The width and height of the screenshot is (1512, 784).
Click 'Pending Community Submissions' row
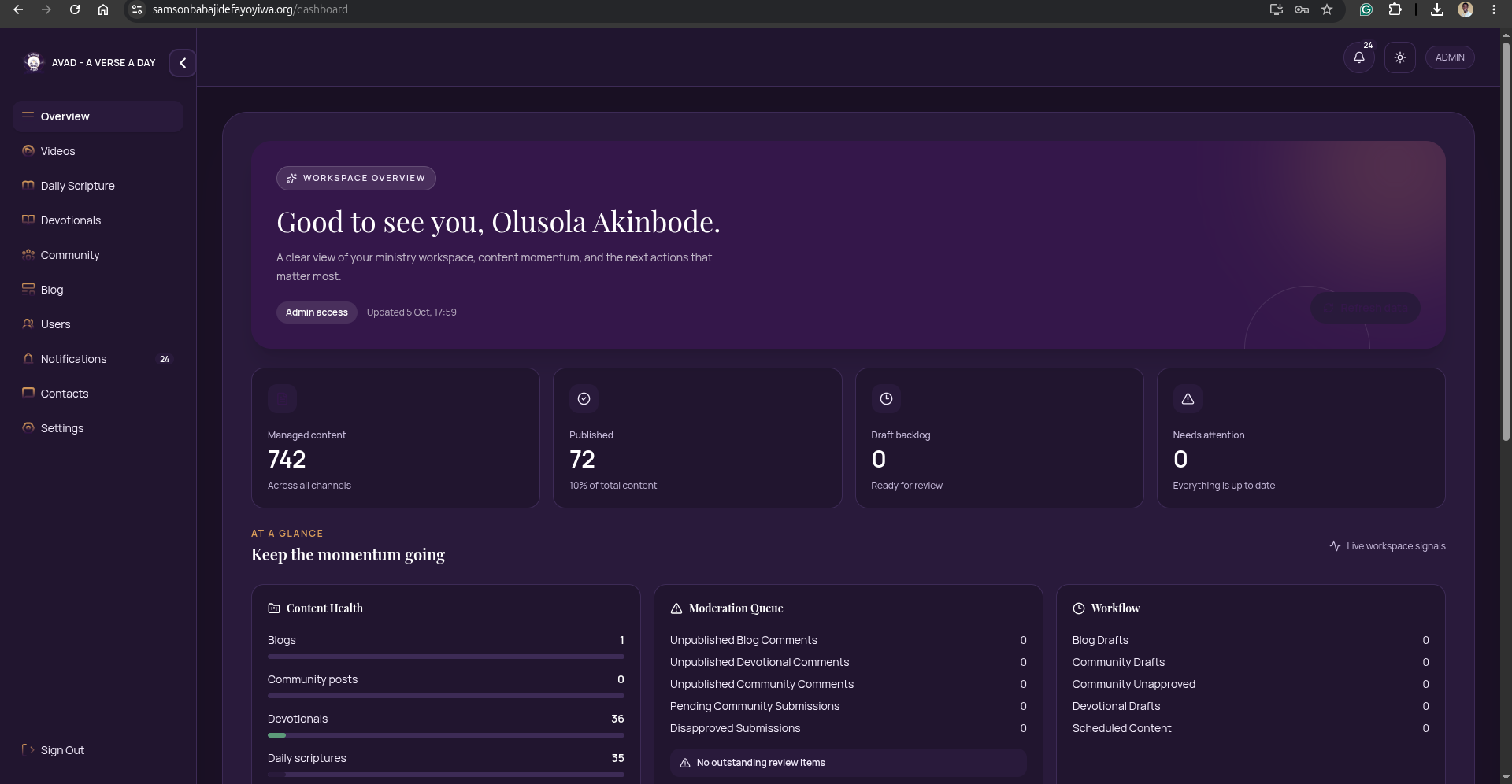tap(848, 706)
